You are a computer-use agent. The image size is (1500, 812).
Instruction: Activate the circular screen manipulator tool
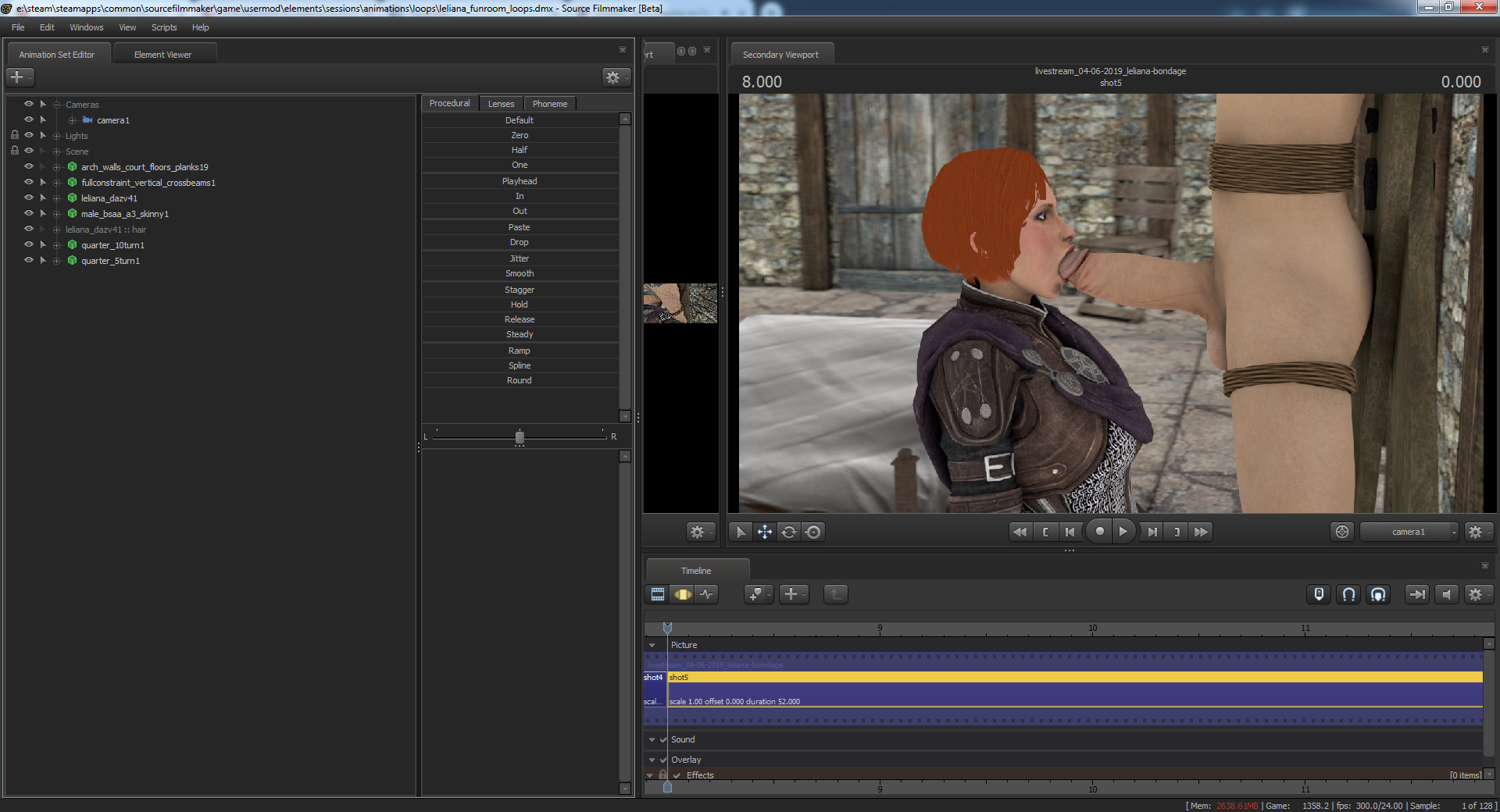[813, 532]
